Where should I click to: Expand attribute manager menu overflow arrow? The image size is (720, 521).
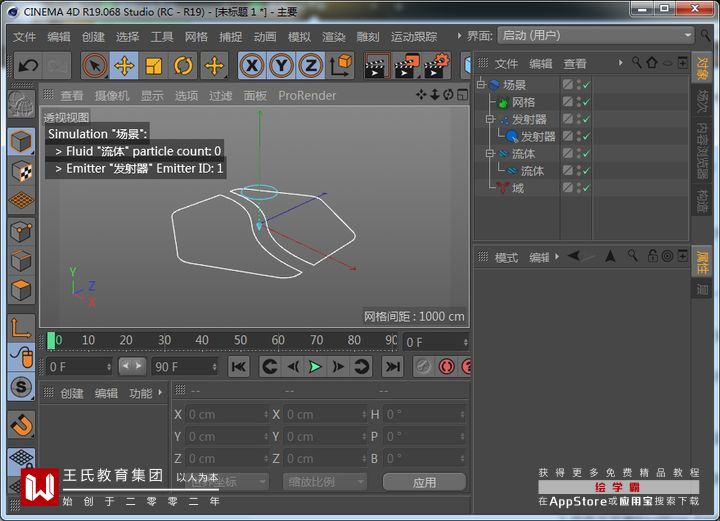pyautogui.click(x=557, y=257)
